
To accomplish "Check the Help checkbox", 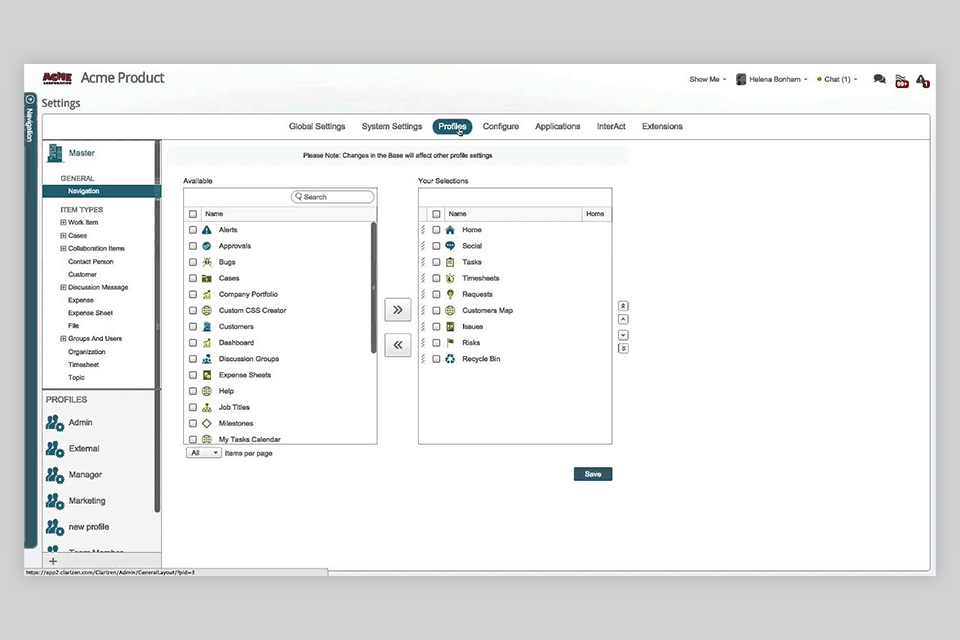I will [193, 391].
